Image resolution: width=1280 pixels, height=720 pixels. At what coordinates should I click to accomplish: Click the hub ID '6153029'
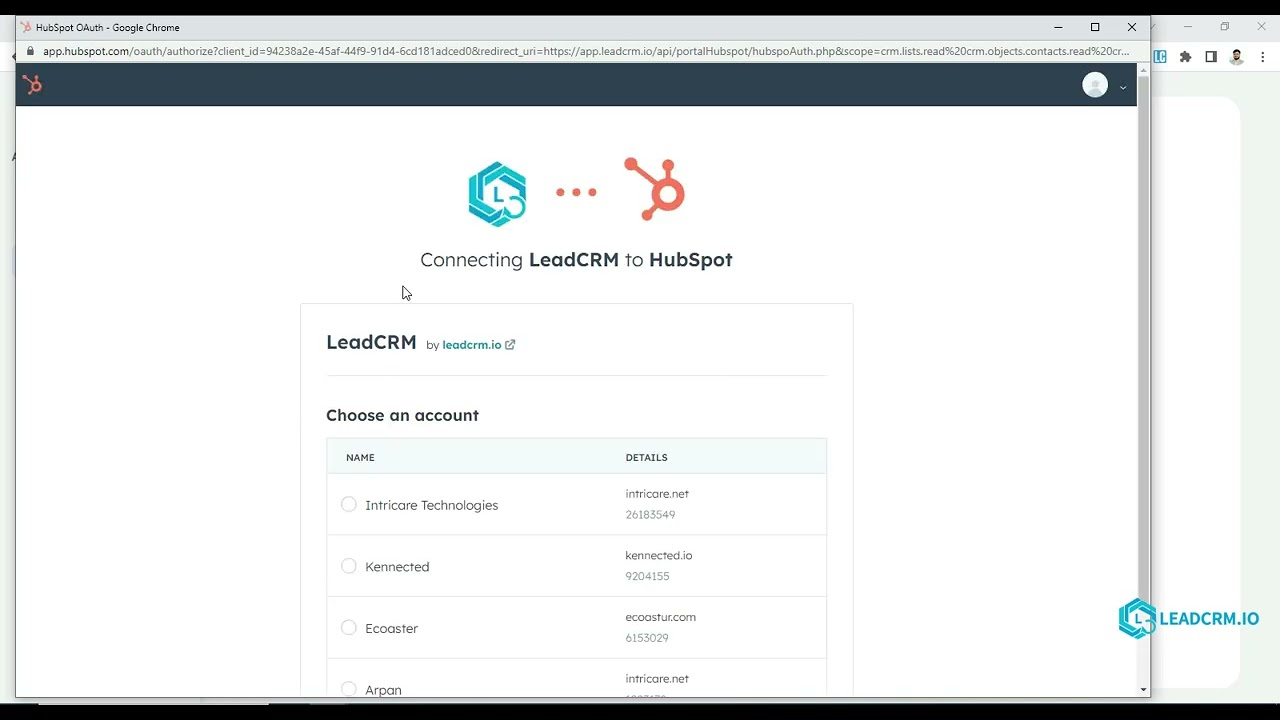647,638
